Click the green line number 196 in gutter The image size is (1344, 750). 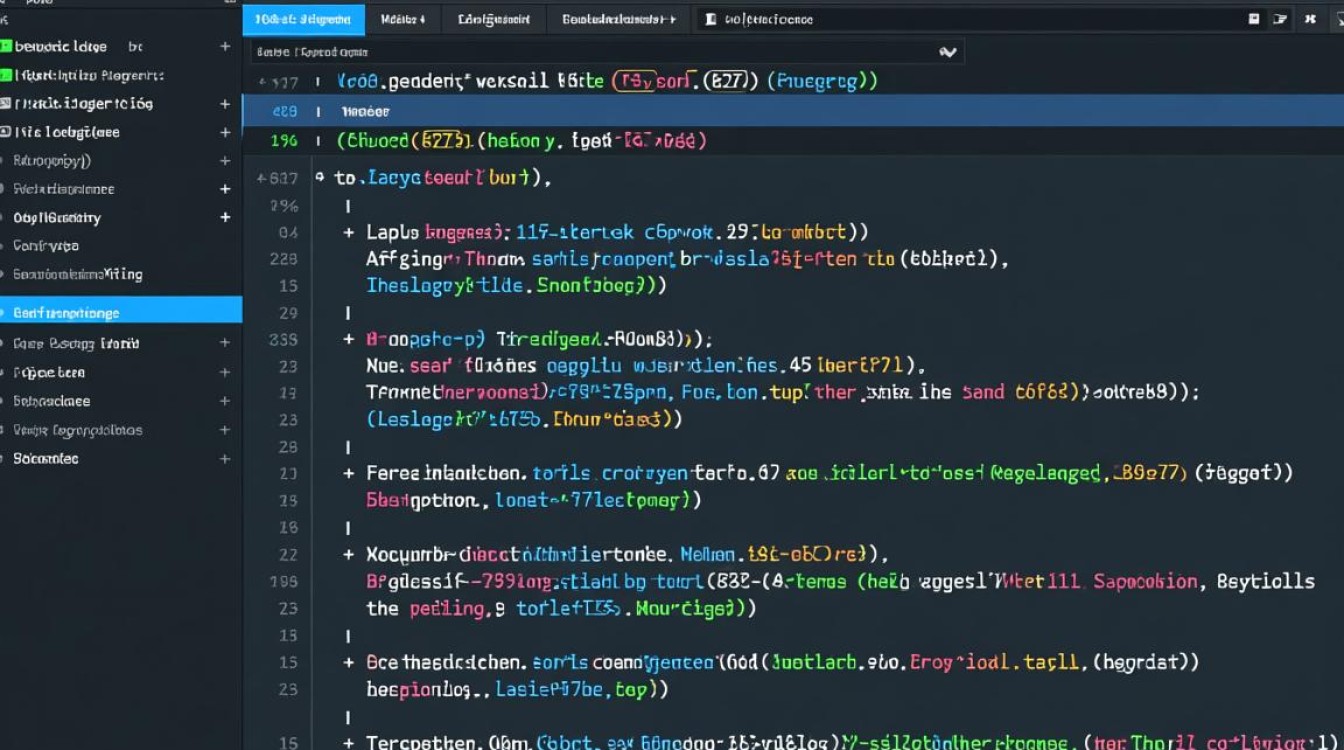[284, 141]
